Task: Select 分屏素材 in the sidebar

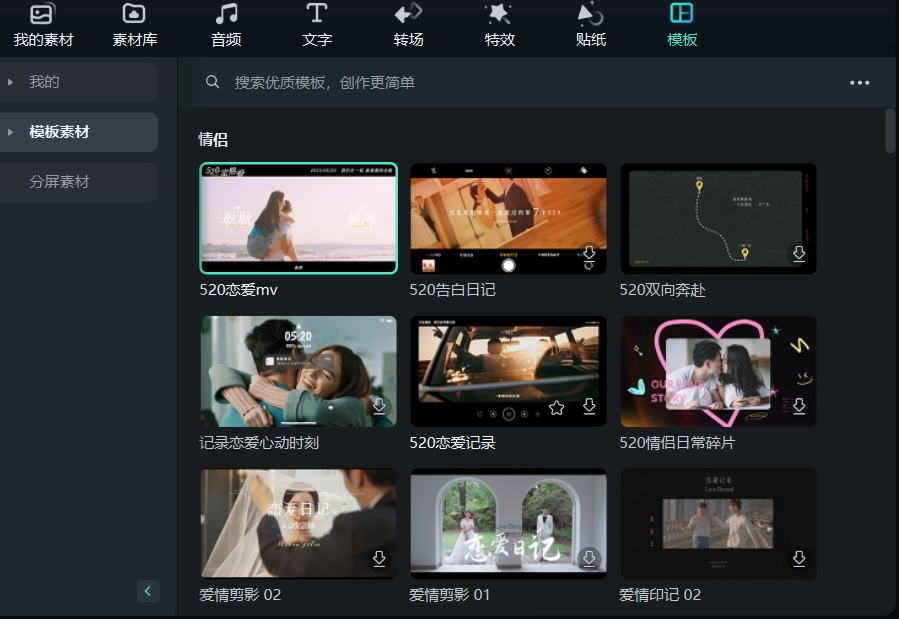Action: point(59,182)
